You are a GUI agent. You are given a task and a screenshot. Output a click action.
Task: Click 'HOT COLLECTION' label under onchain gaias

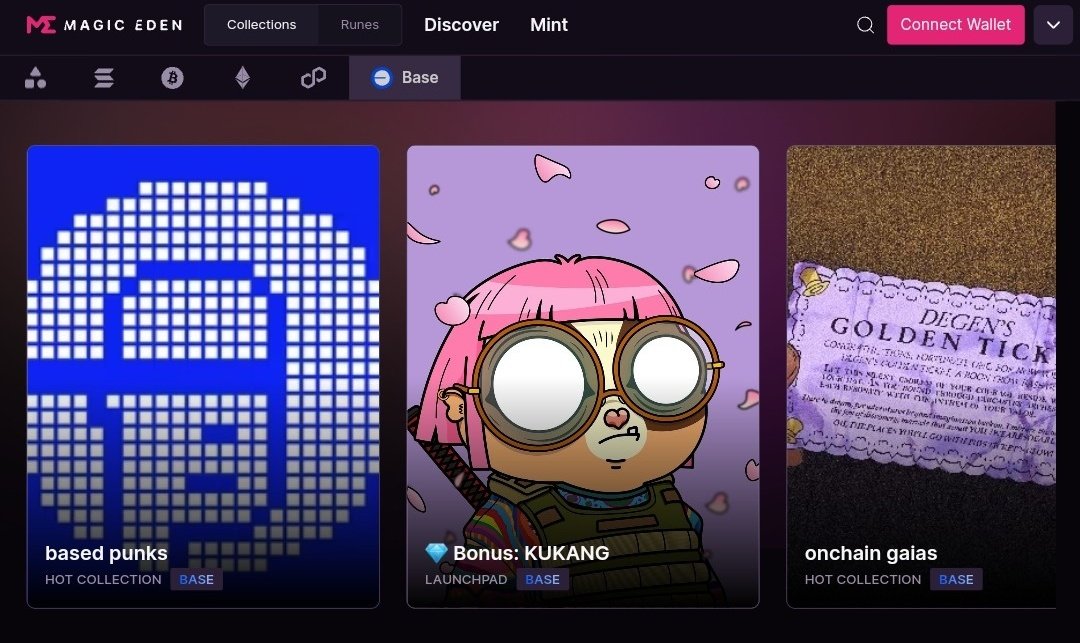863,580
